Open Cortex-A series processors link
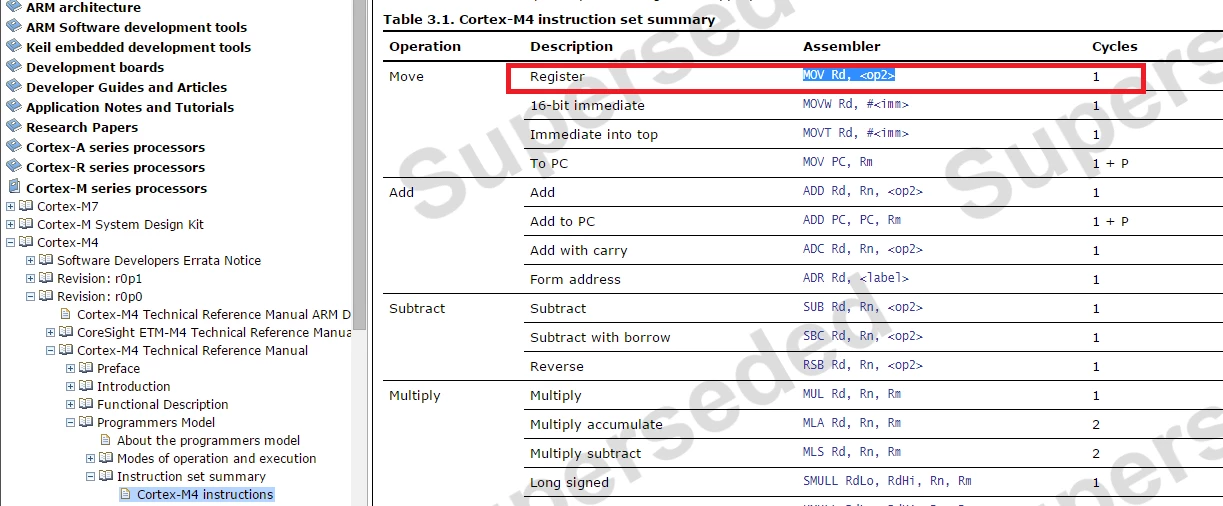The width and height of the screenshot is (1223, 506). tap(115, 147)
